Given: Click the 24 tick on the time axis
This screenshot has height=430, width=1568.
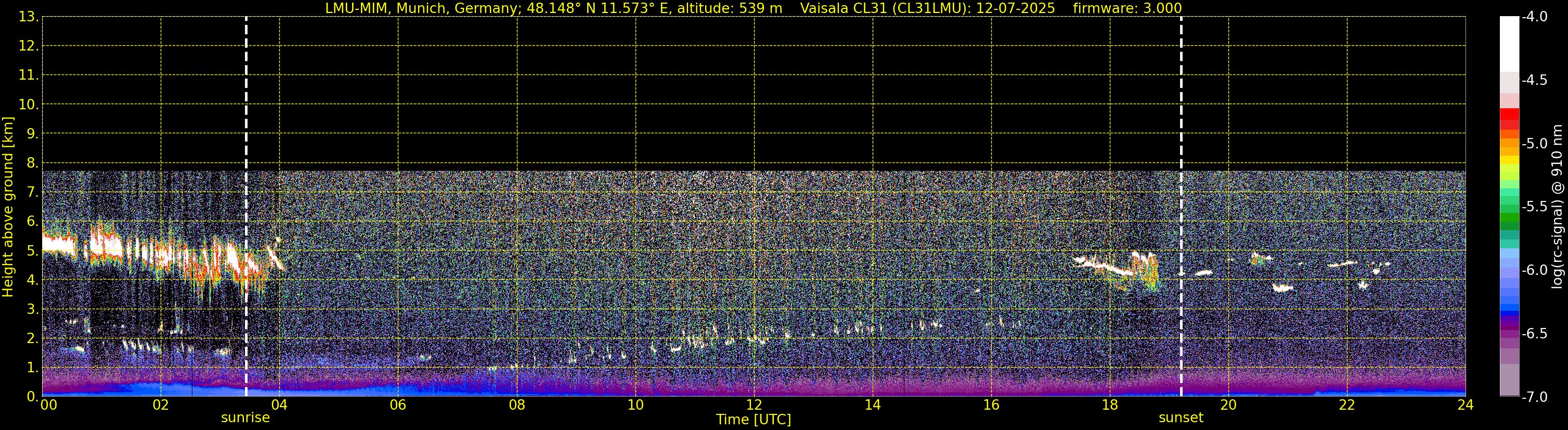Looking at the screenshot, I should click(1465, 406).
